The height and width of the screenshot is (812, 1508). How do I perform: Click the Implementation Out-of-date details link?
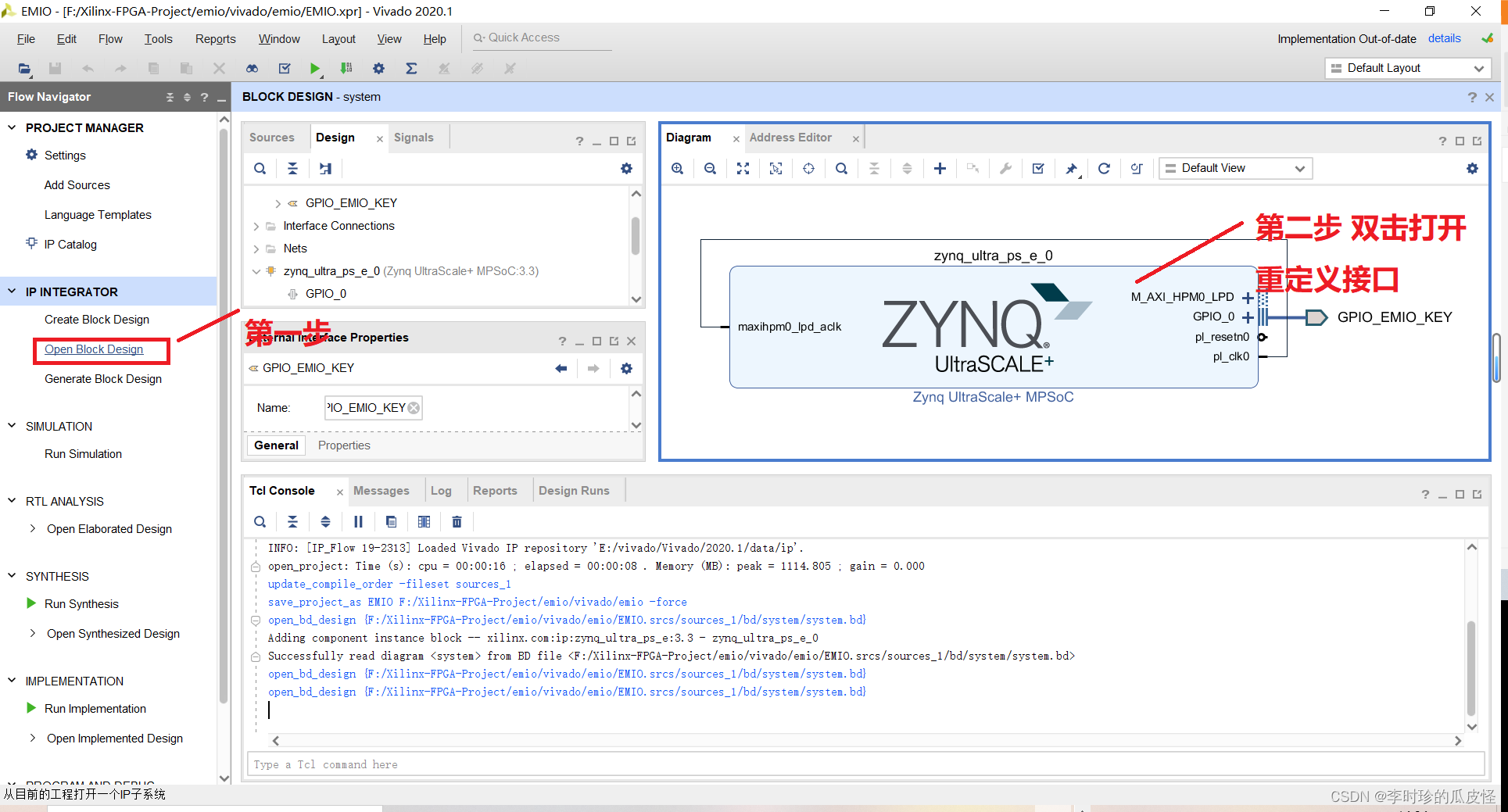1444,38
